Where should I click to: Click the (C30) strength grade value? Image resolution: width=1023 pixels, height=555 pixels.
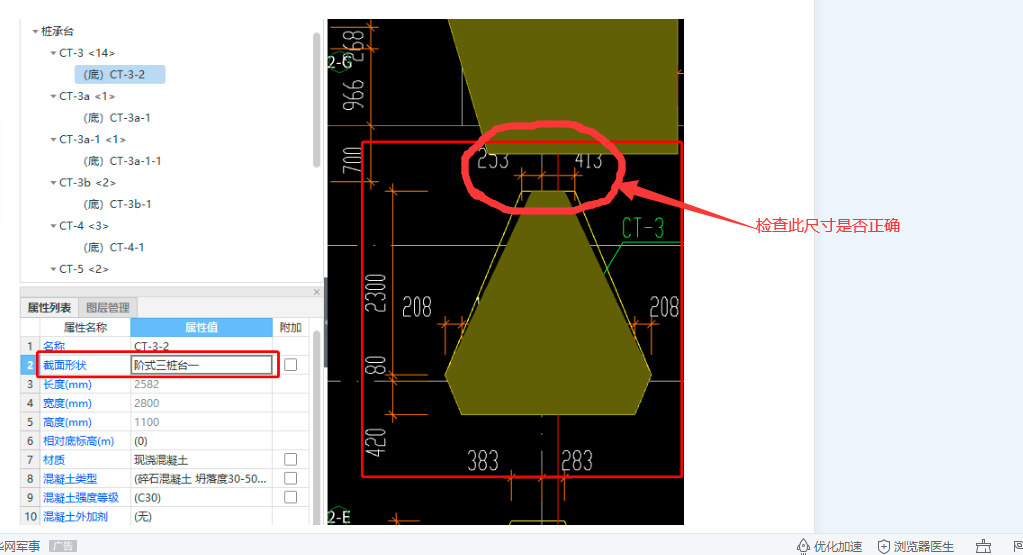(147, 498)
